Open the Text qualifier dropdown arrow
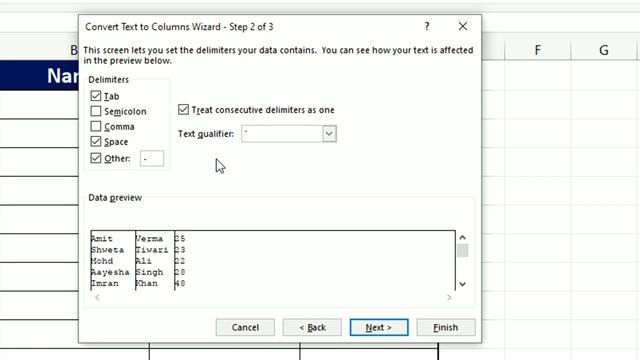 point(329,133)
